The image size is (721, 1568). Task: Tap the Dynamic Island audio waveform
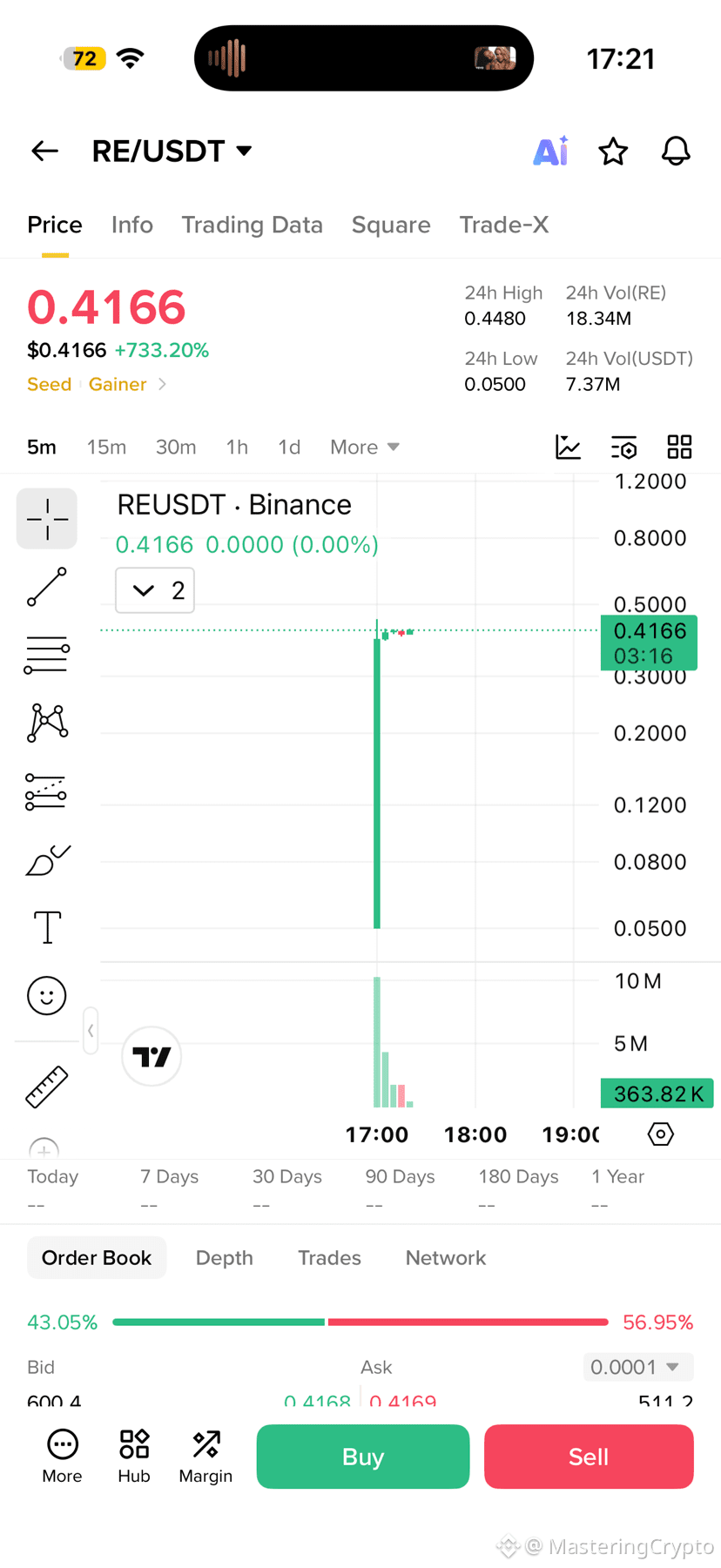point(226,58)
